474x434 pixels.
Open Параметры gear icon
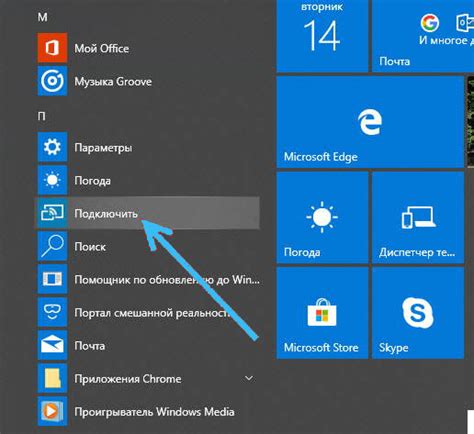(52, 147)
